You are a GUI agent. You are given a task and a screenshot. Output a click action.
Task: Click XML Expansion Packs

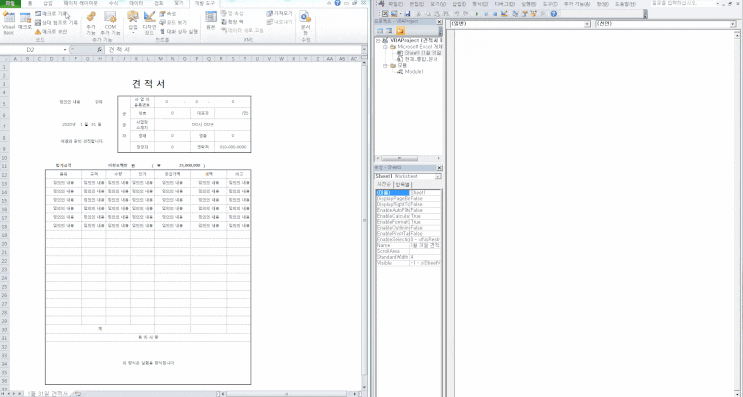click(232, 22)
